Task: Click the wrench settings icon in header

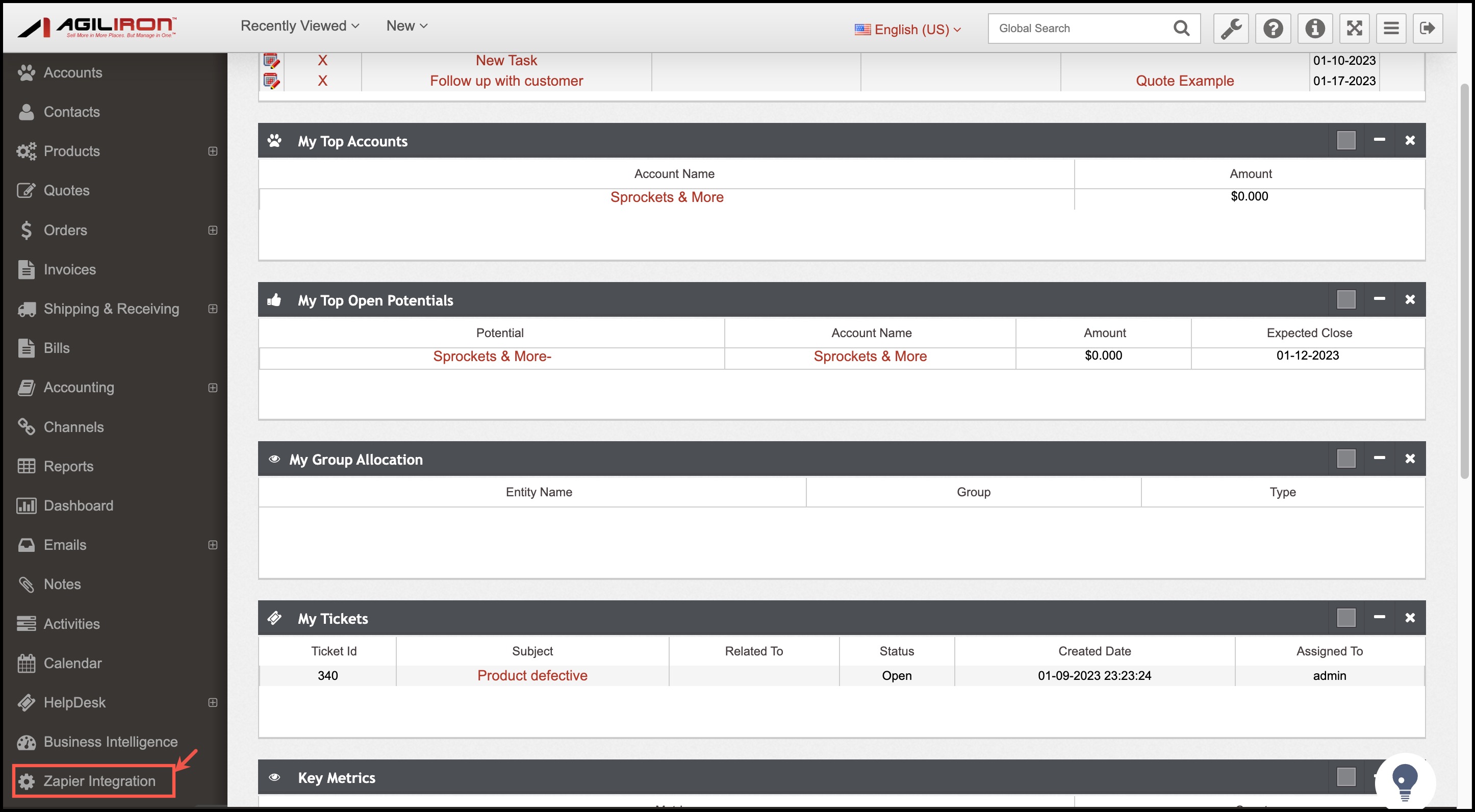Action: click(1231, 28)
